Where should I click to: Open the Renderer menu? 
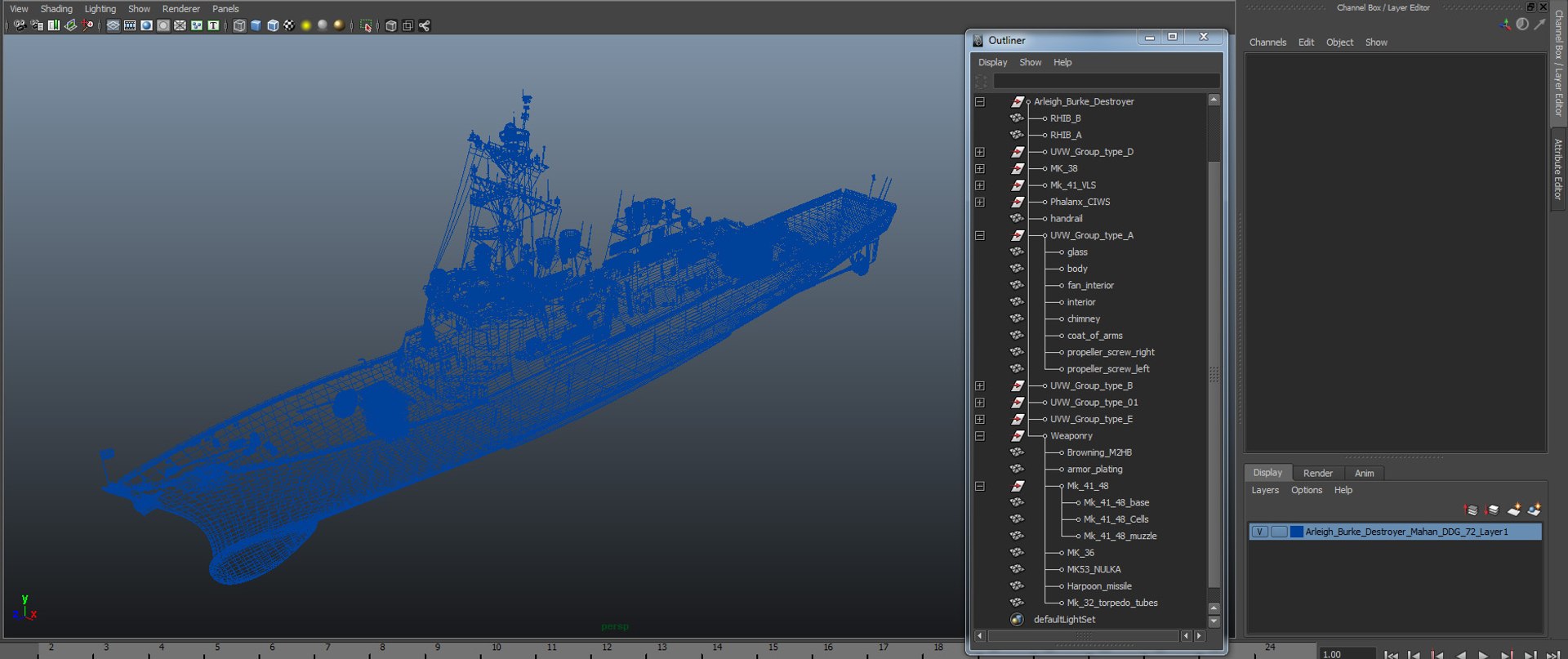coord(181,9)
